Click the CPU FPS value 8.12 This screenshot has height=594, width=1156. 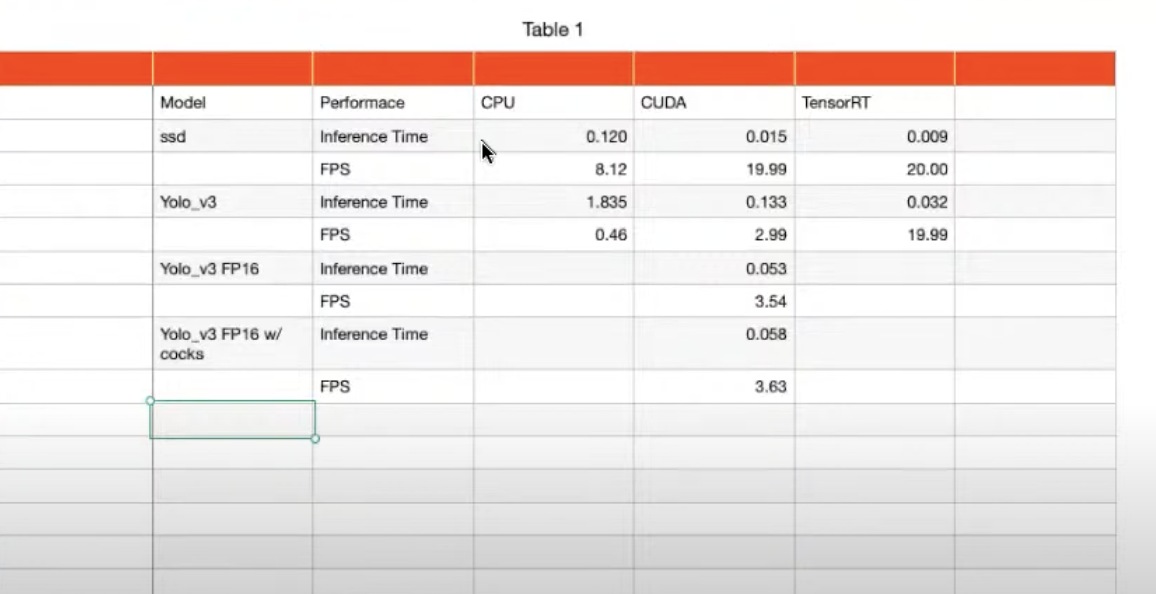[609, 170]
